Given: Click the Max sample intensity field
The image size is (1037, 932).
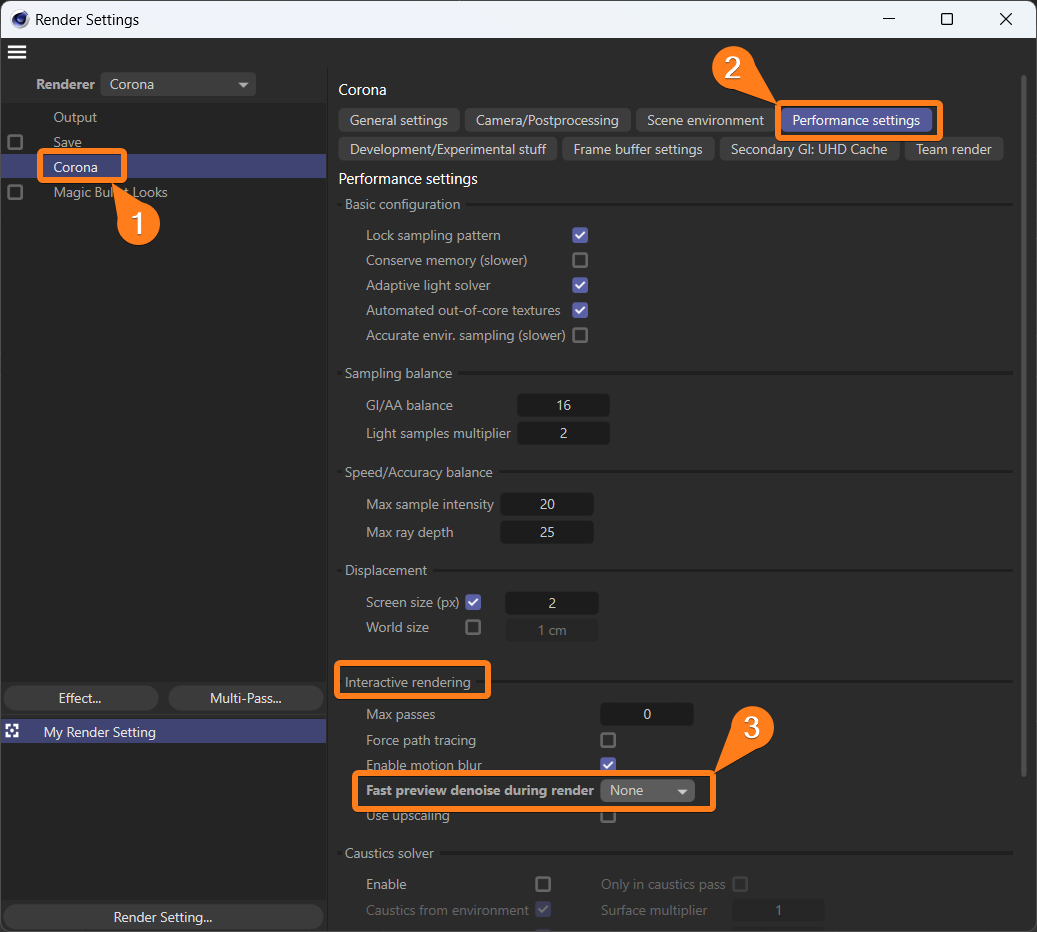Looking at the screenshot, I should [x=547, y=504].
